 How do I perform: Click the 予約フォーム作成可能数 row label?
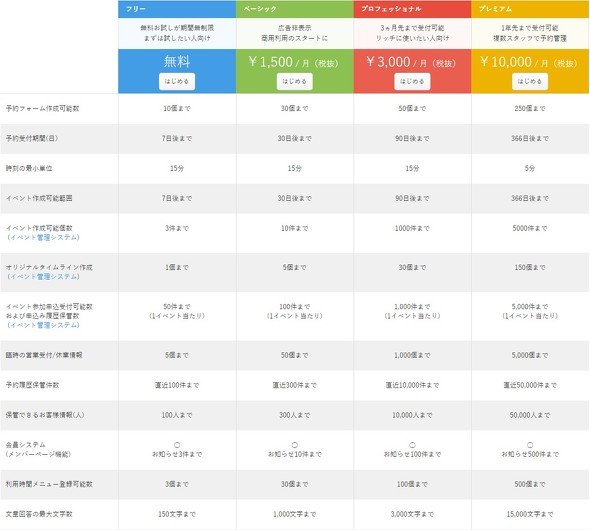43,109
